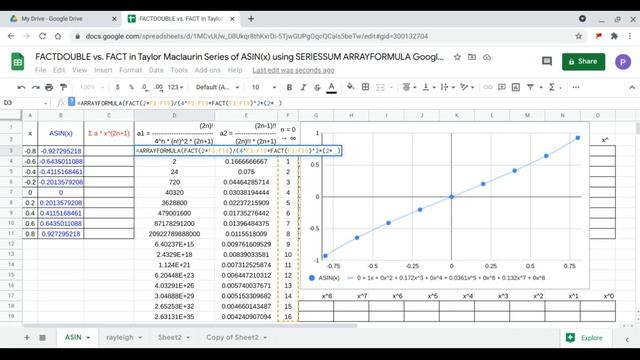Open the zoom 100% dropdown
This screenshot has width=640, height=360.
(x=92, y=87)
